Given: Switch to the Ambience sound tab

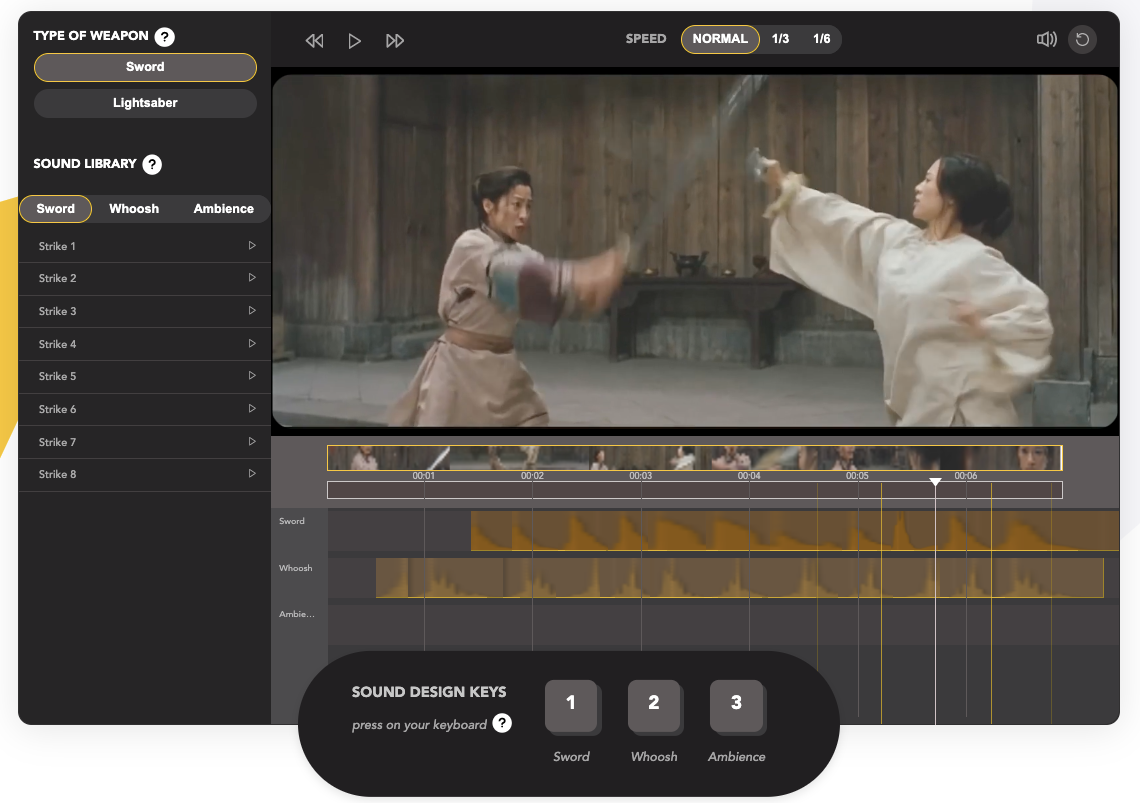Looking at the screenshot, I should pos(222,208).
